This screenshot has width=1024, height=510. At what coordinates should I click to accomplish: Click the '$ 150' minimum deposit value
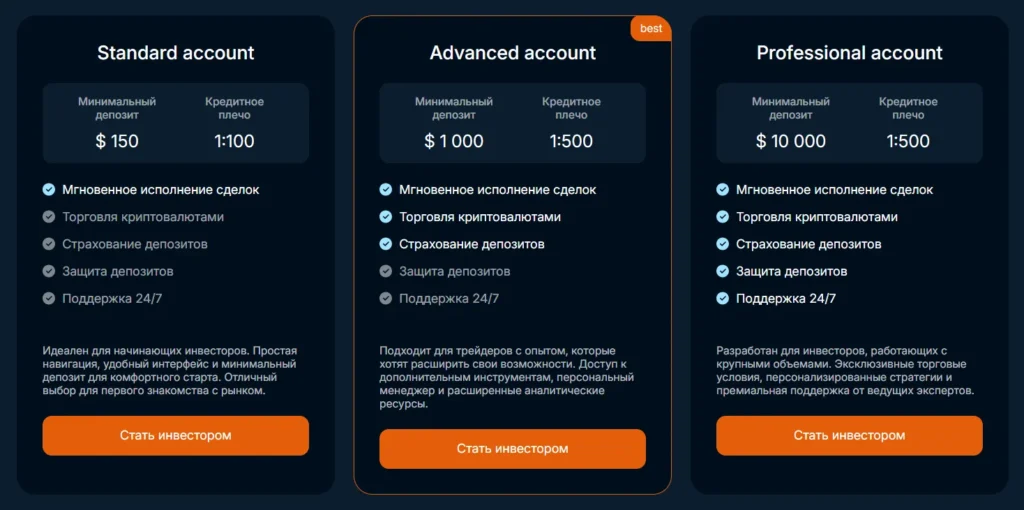(117, 141)
